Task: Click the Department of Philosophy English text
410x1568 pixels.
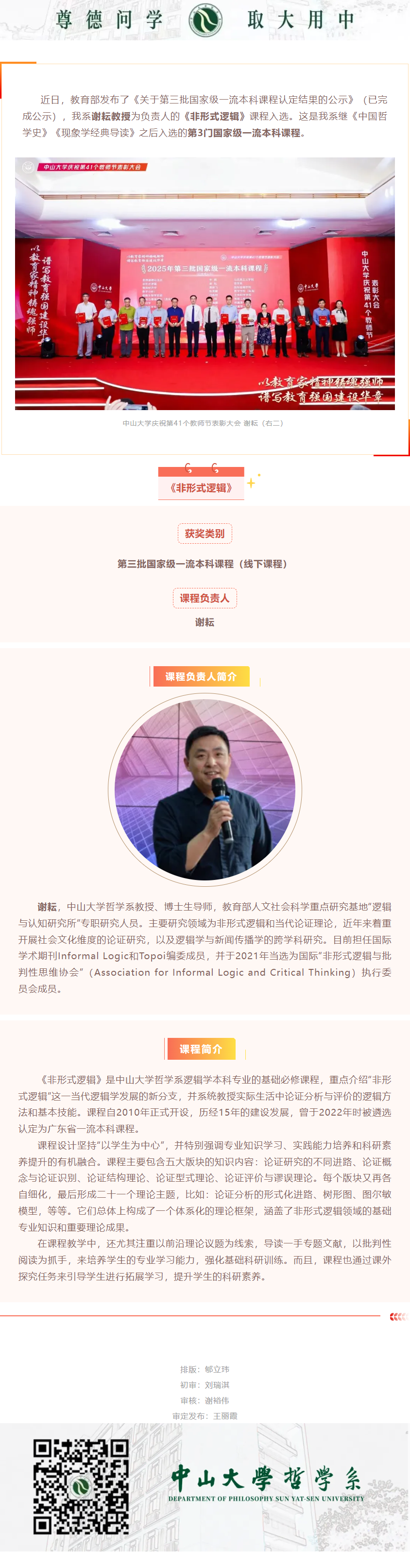Action: click(x=266, y=1499)
